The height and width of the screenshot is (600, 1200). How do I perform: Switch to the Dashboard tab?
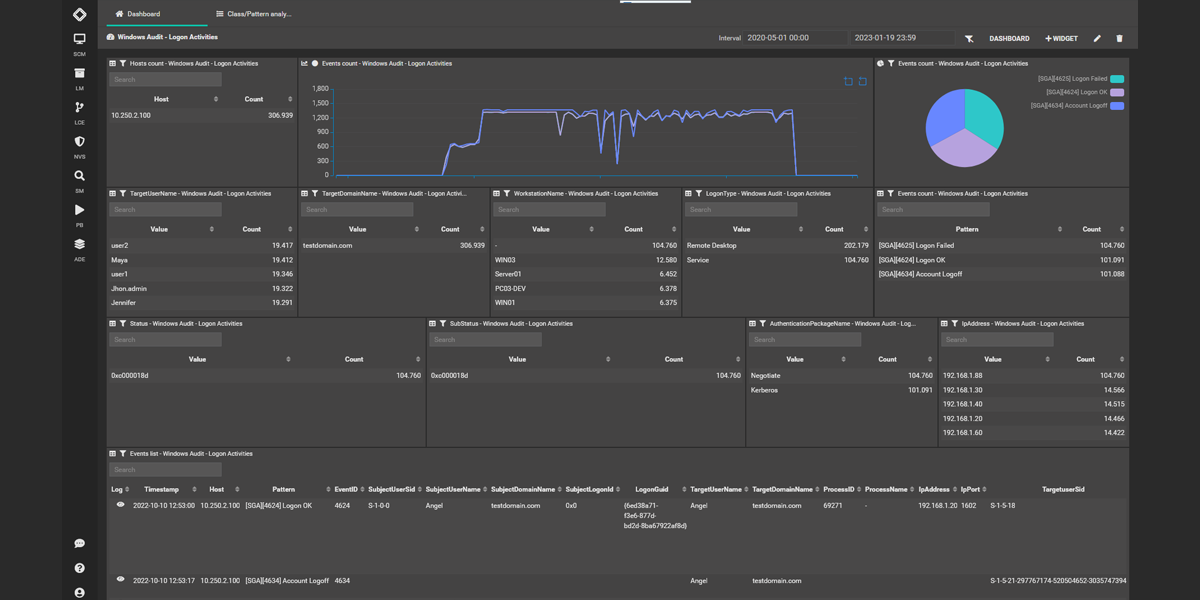138,14
